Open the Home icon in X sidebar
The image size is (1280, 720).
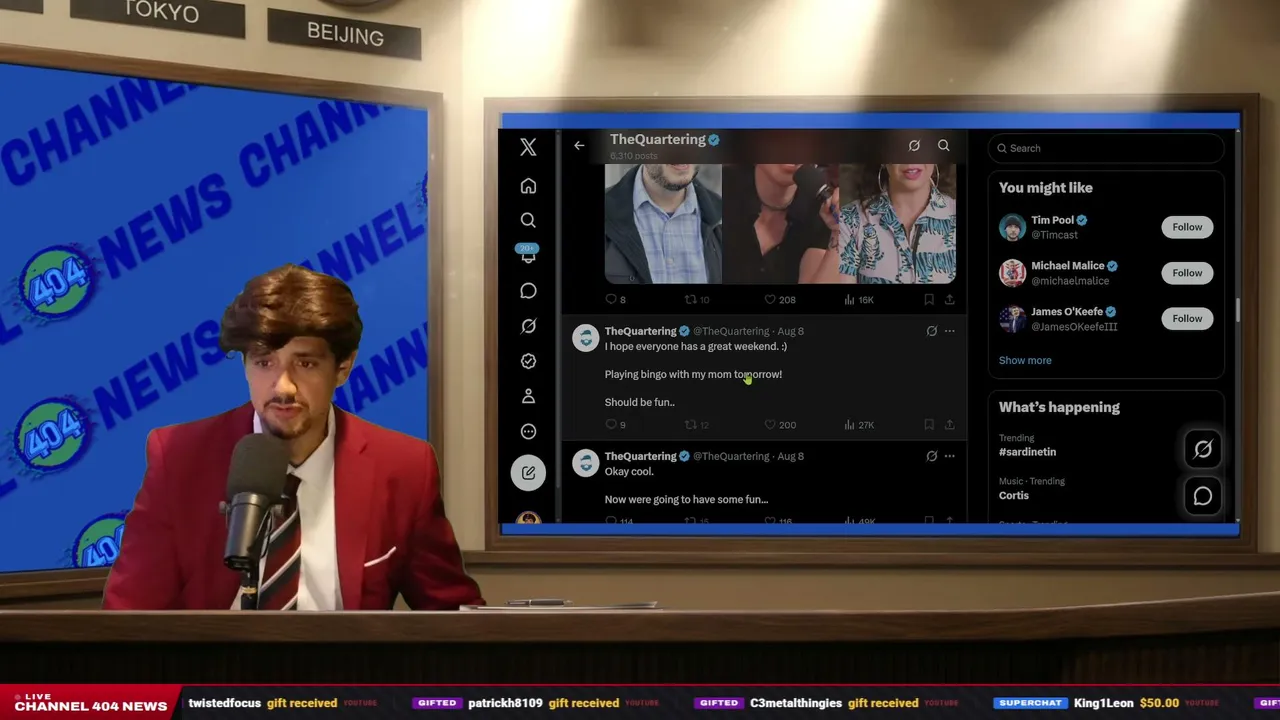(528, 186)
